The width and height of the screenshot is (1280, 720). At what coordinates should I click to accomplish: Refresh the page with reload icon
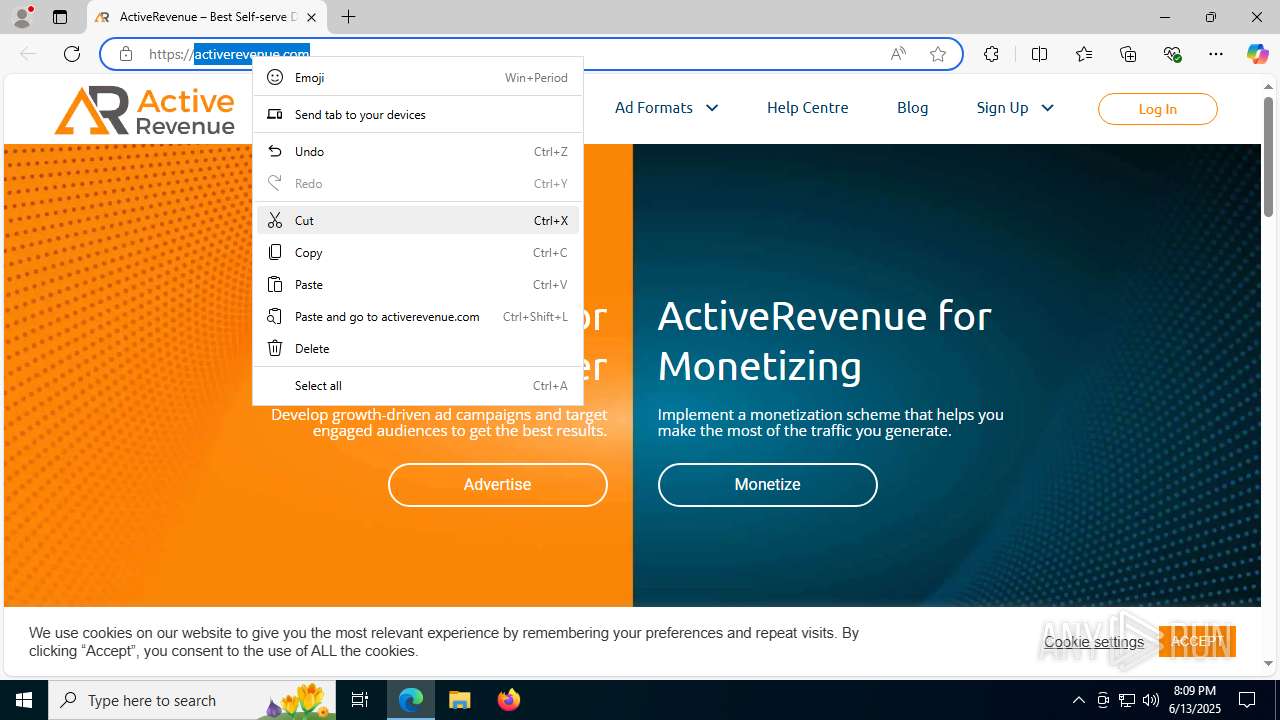72,54
